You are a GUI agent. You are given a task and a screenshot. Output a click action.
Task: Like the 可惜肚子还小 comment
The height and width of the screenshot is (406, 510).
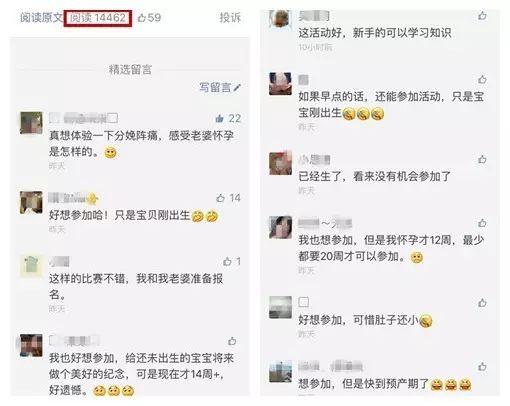482,303
